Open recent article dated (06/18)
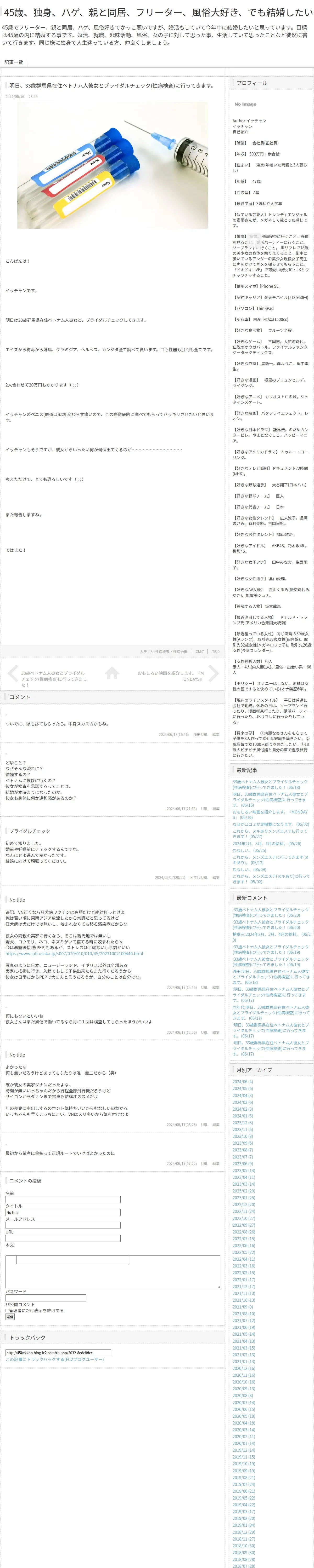The height and width of the screenshot is (1568, 314). pos(270,784)
